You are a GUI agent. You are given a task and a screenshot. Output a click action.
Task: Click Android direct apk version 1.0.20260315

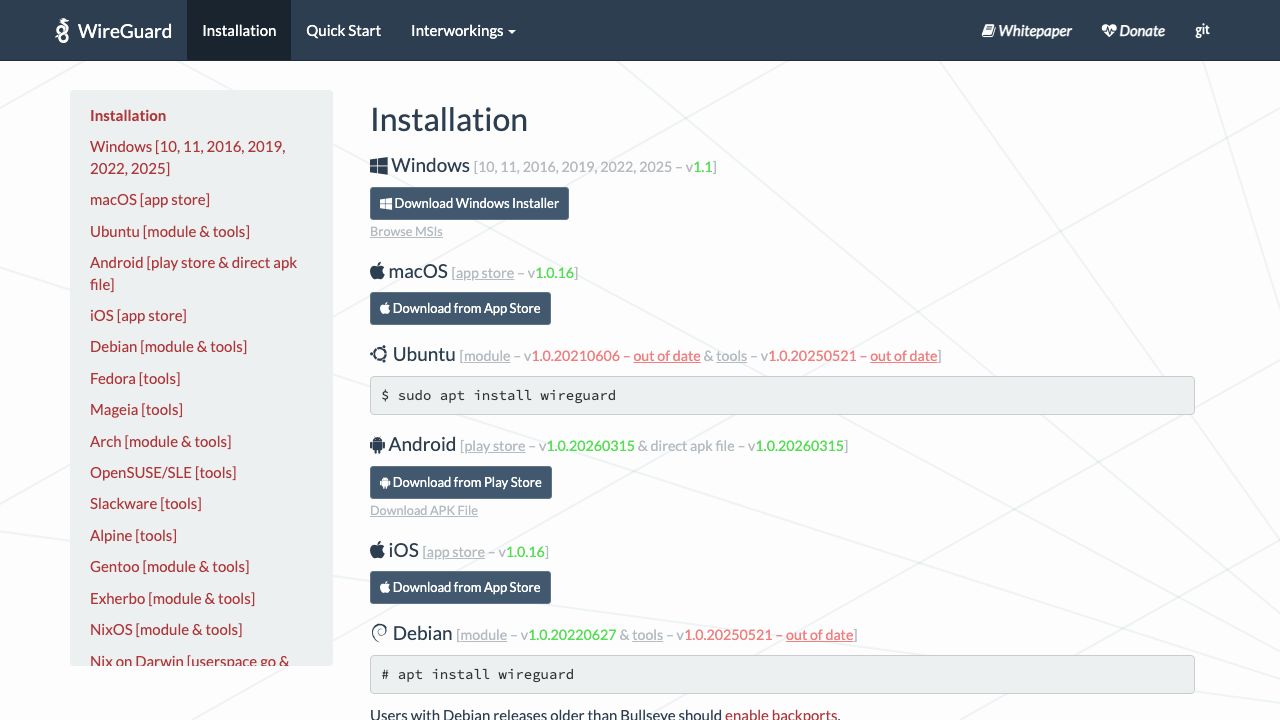(x=800, y=446)
